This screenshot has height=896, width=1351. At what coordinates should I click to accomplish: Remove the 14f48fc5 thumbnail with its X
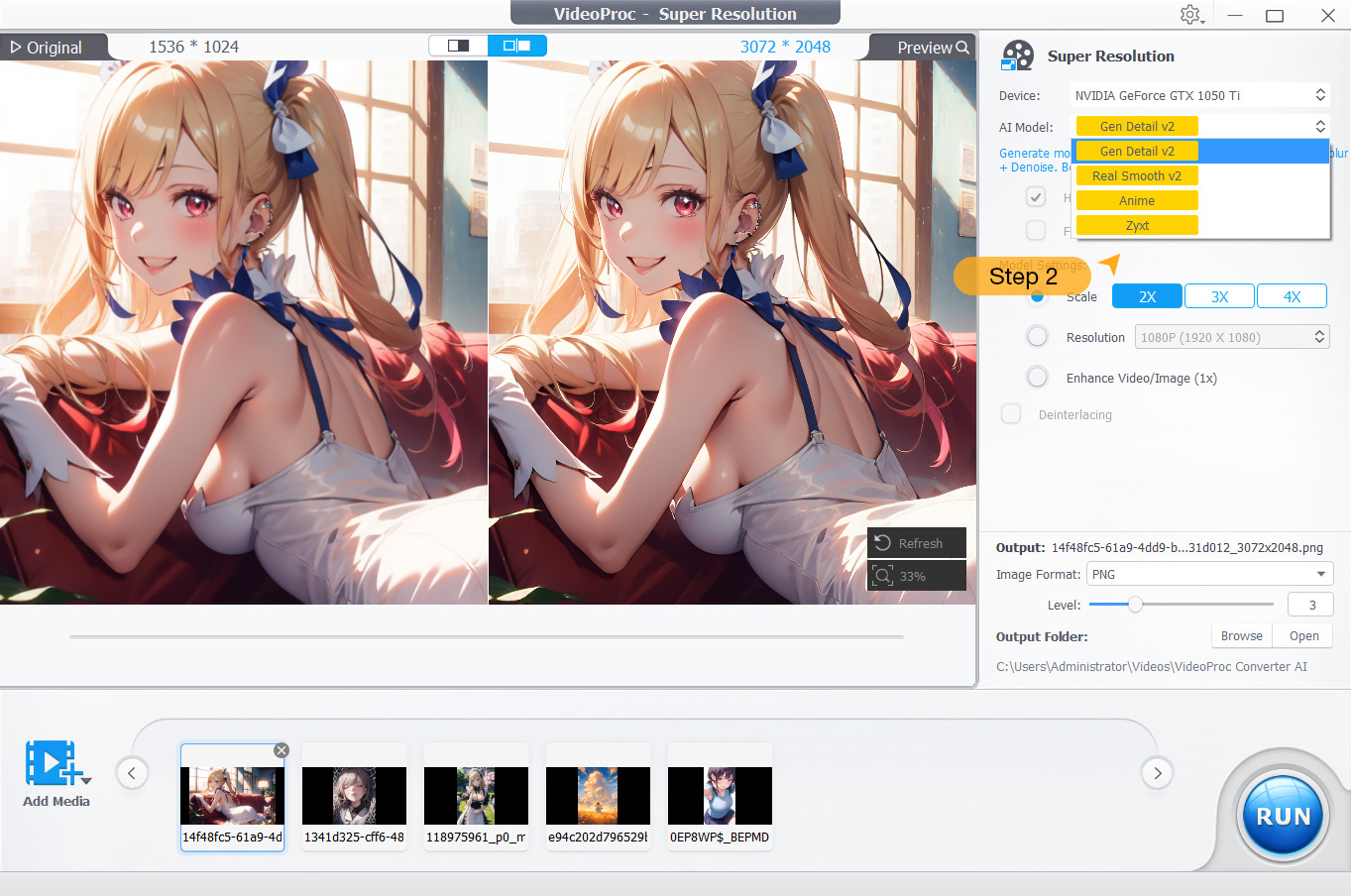tap(281, 750)
